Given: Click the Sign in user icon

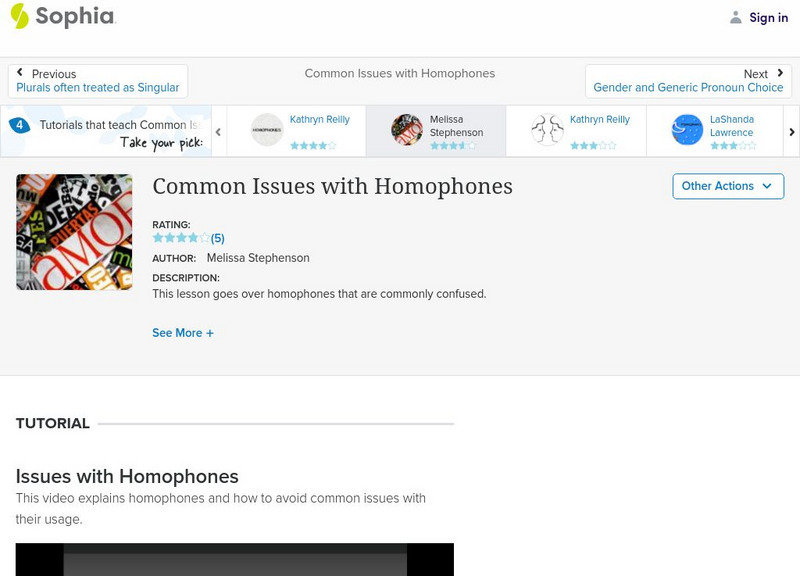Looking at the screenshot, I should (x=736, y=17).
